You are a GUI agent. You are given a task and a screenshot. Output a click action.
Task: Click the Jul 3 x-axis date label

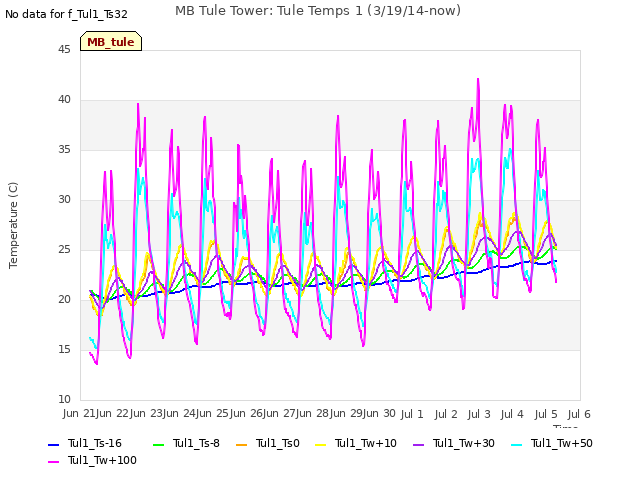[x=479, y=415]
